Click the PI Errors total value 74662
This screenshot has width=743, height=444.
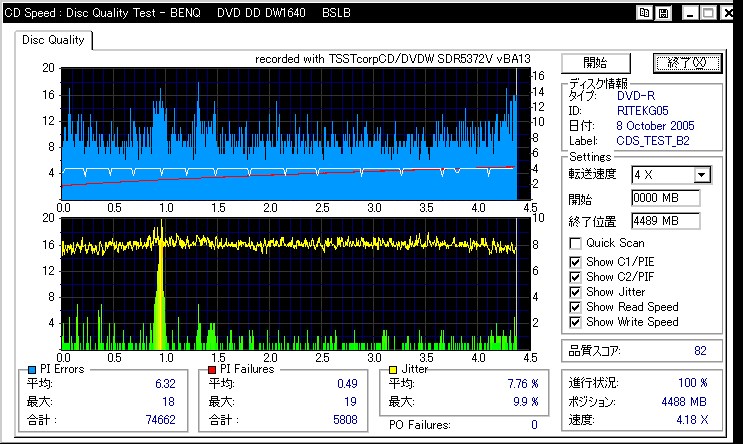coord(161,420)
